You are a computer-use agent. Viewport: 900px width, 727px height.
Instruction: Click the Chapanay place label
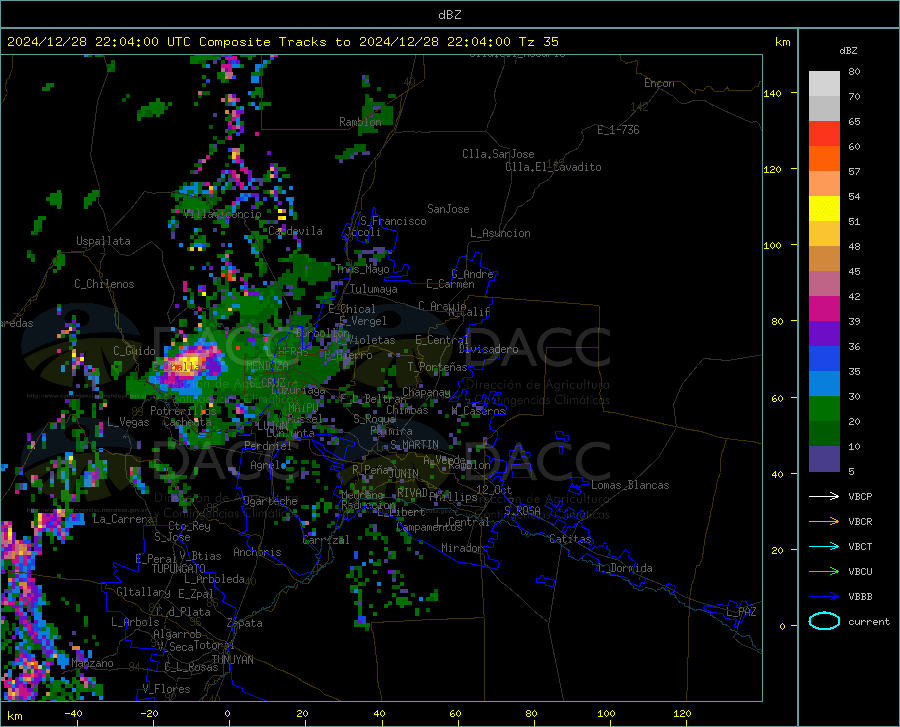(426, 392)
